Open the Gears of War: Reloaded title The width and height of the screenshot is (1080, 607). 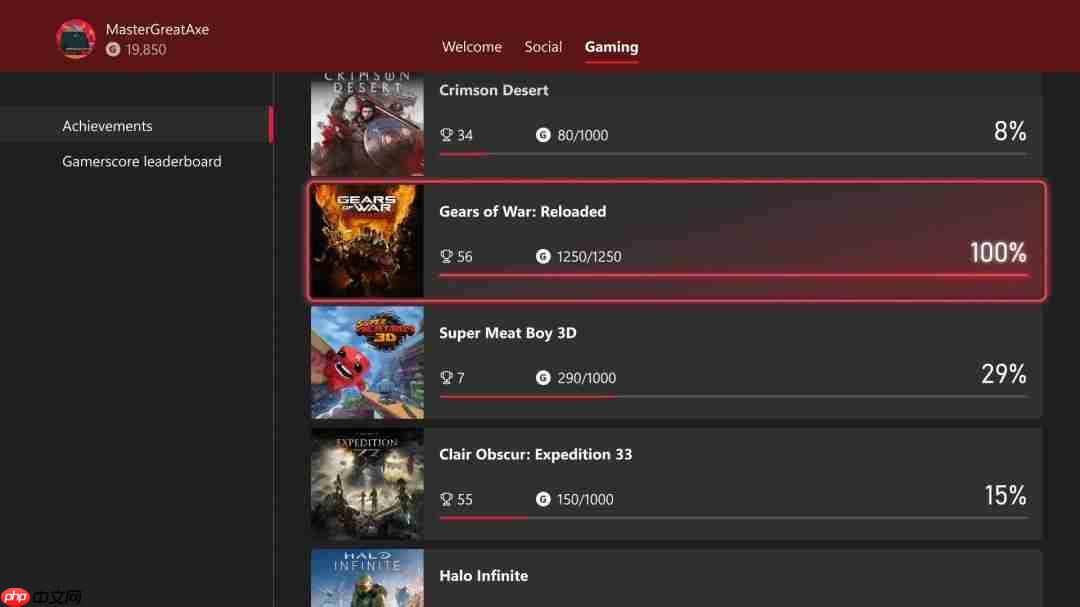(523, 212)
